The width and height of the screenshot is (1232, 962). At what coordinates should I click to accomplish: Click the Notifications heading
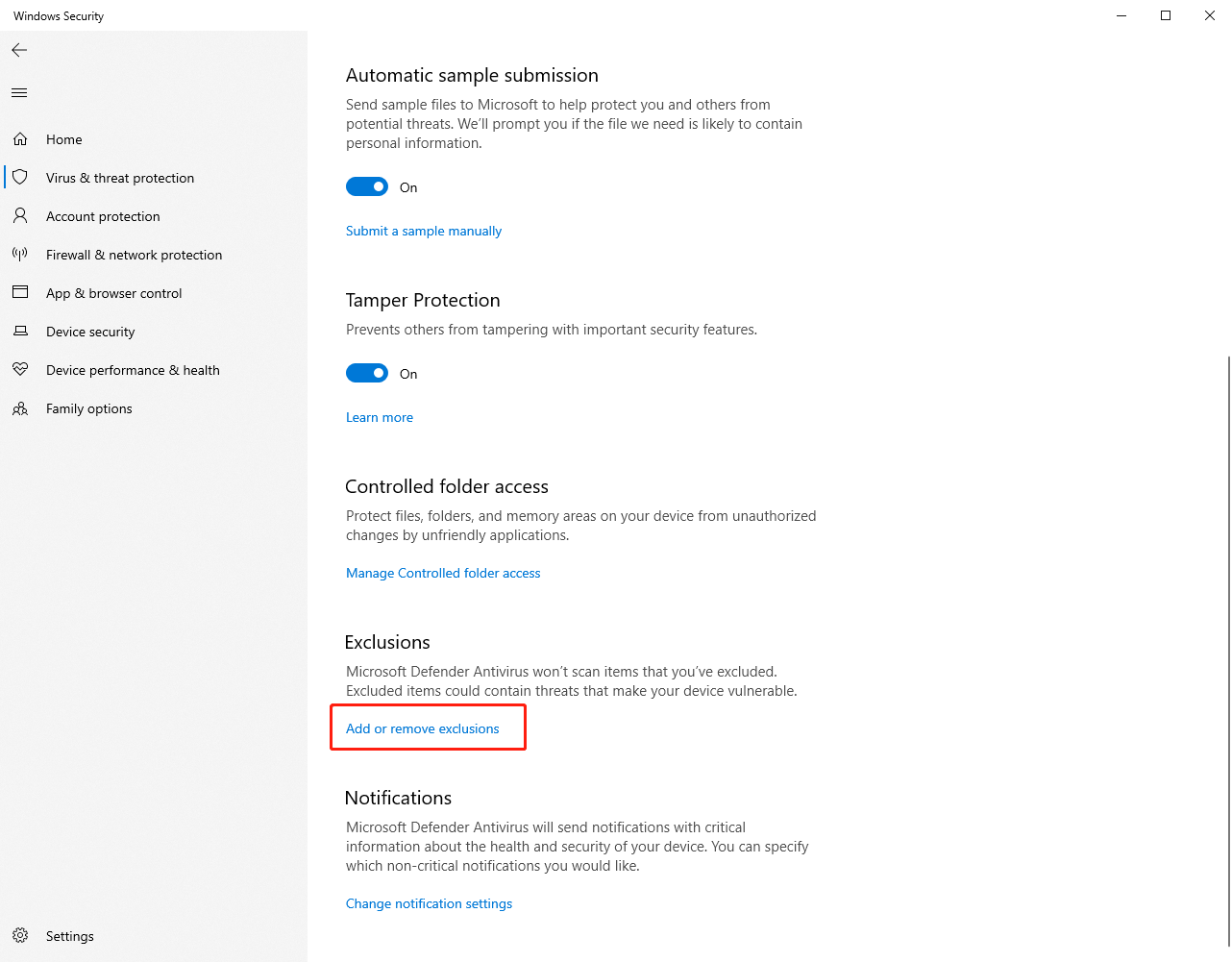point(398,798)
